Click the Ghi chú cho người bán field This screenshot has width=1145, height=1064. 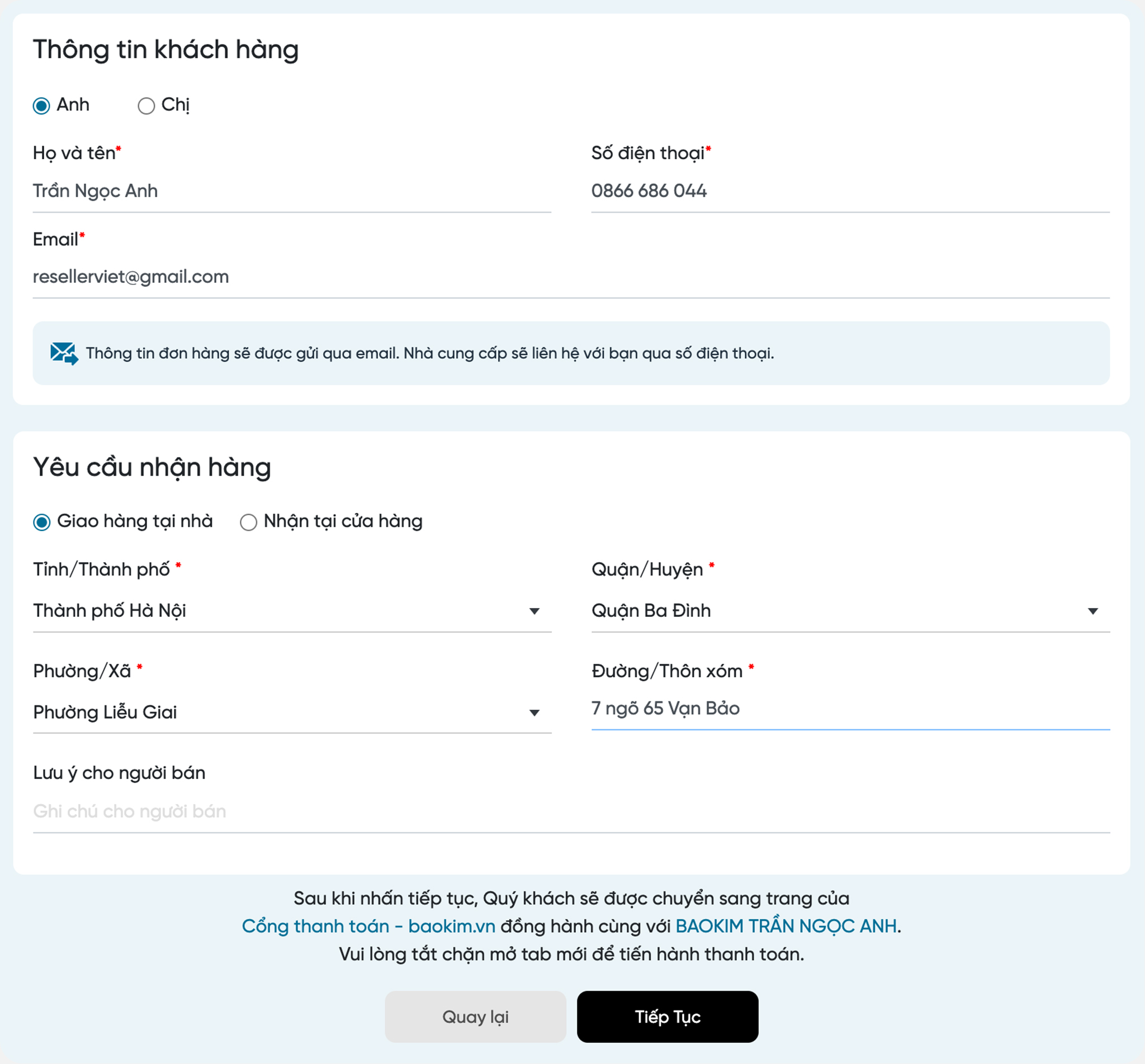coord(570,811)
